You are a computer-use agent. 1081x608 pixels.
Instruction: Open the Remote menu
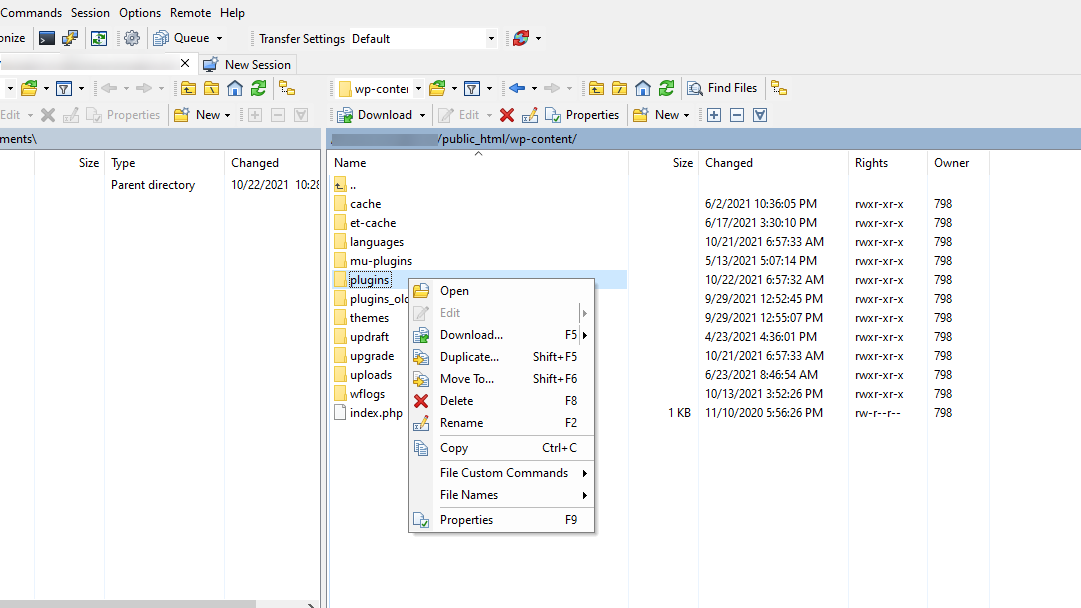tap(190, 12)
